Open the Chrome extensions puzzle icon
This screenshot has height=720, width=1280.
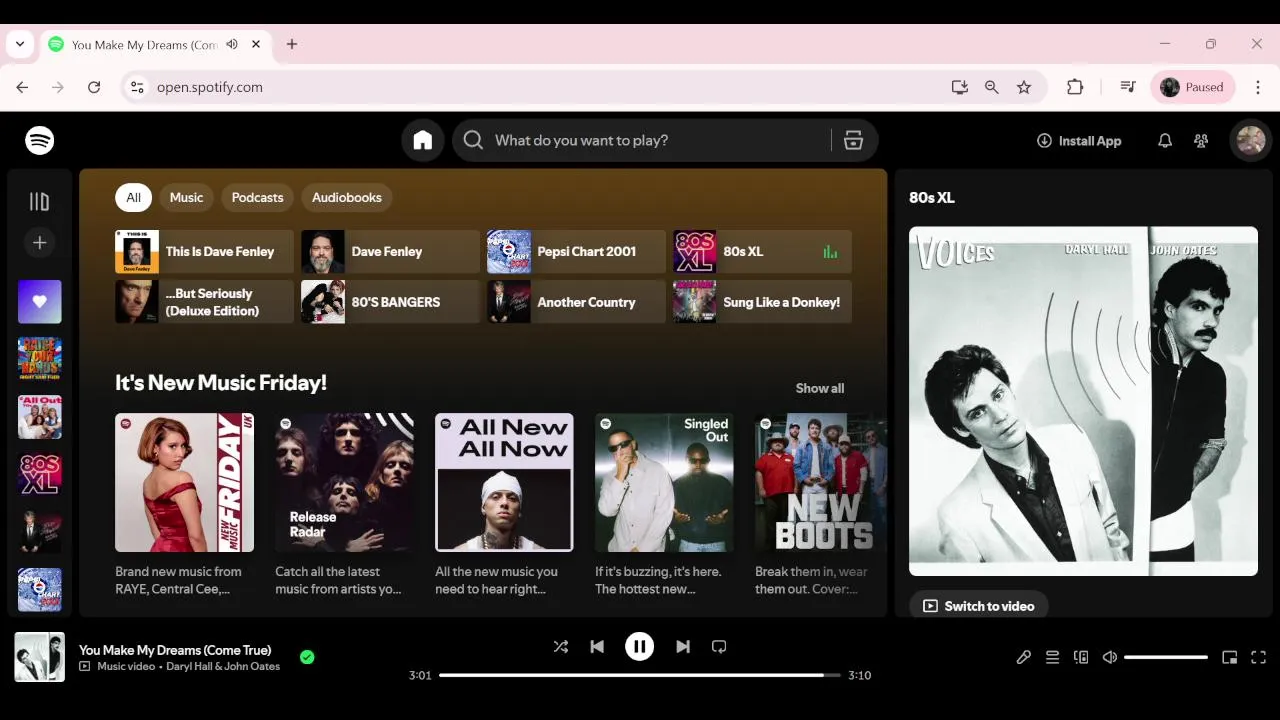[x=1075, y=87]
